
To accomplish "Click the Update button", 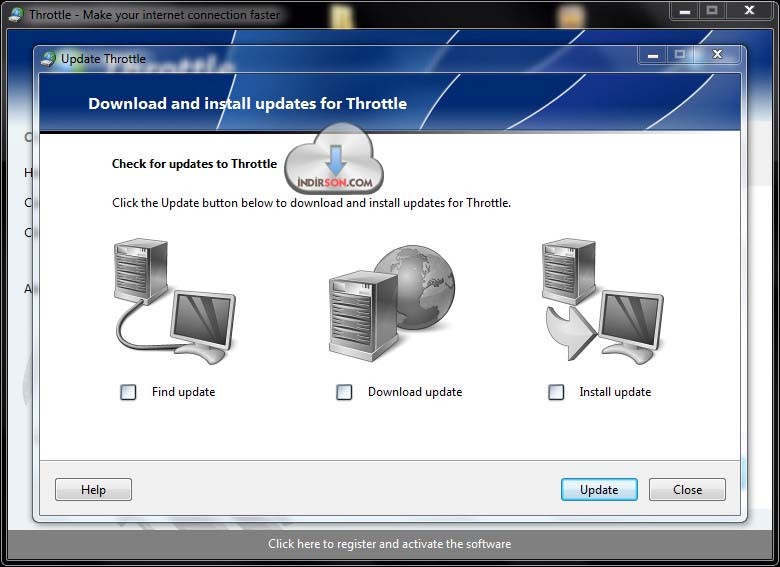I will pyautogui.click(x=599, y=489).
